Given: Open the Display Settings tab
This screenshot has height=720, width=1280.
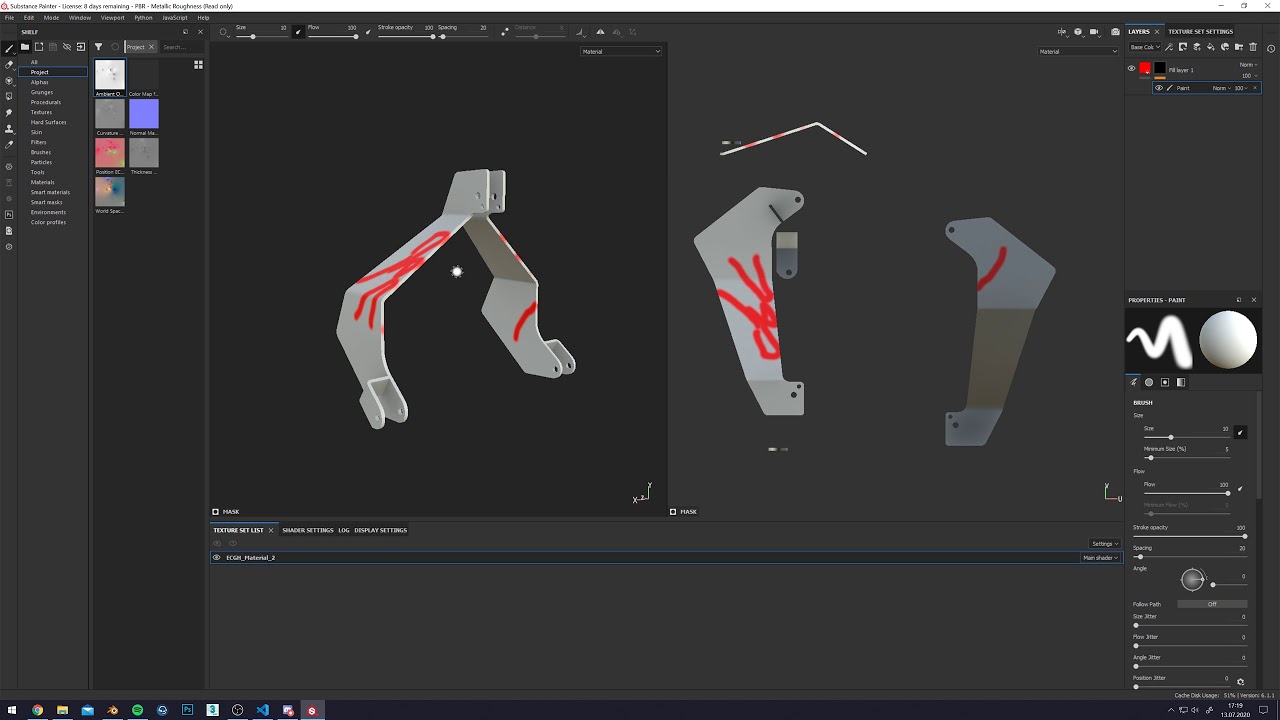Looking at the screenshot, I should click(x=380, y=530).
